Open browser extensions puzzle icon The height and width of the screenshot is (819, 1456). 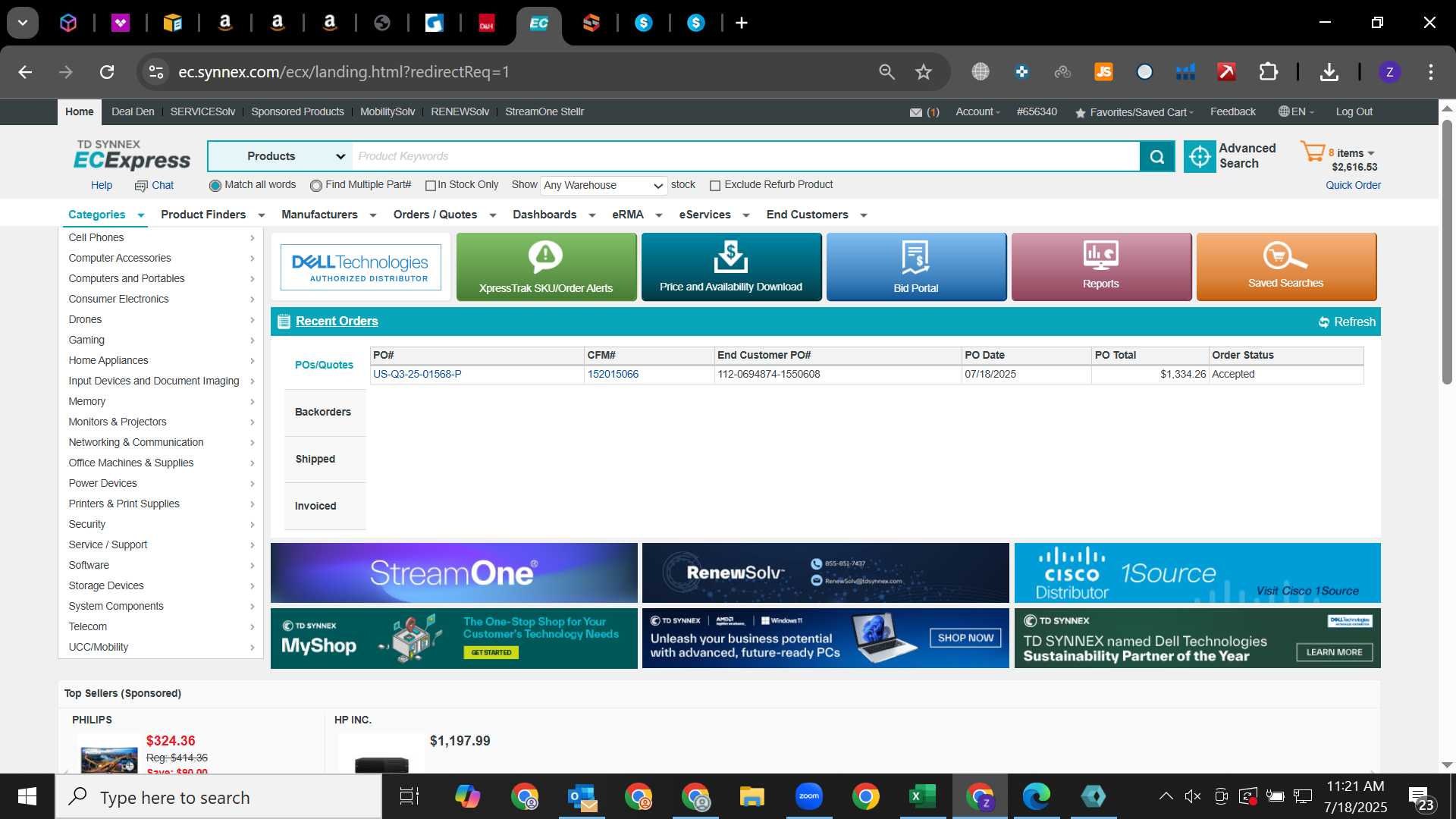(1268, 72)
